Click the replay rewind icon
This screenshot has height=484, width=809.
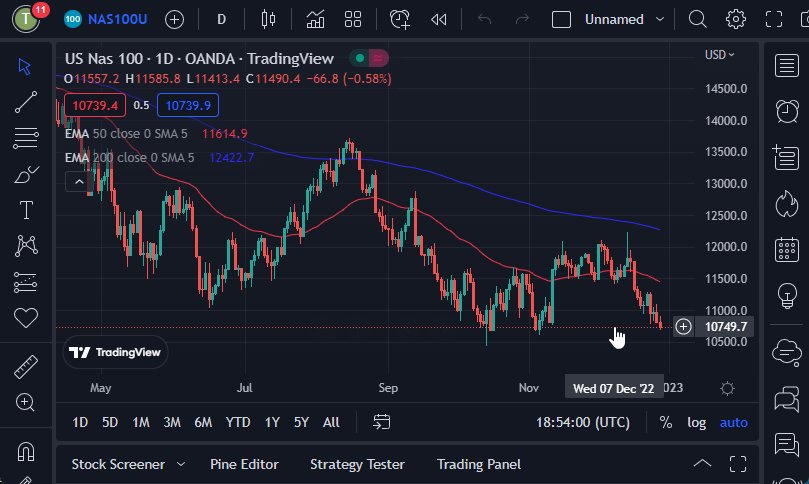tap(438, 19)
